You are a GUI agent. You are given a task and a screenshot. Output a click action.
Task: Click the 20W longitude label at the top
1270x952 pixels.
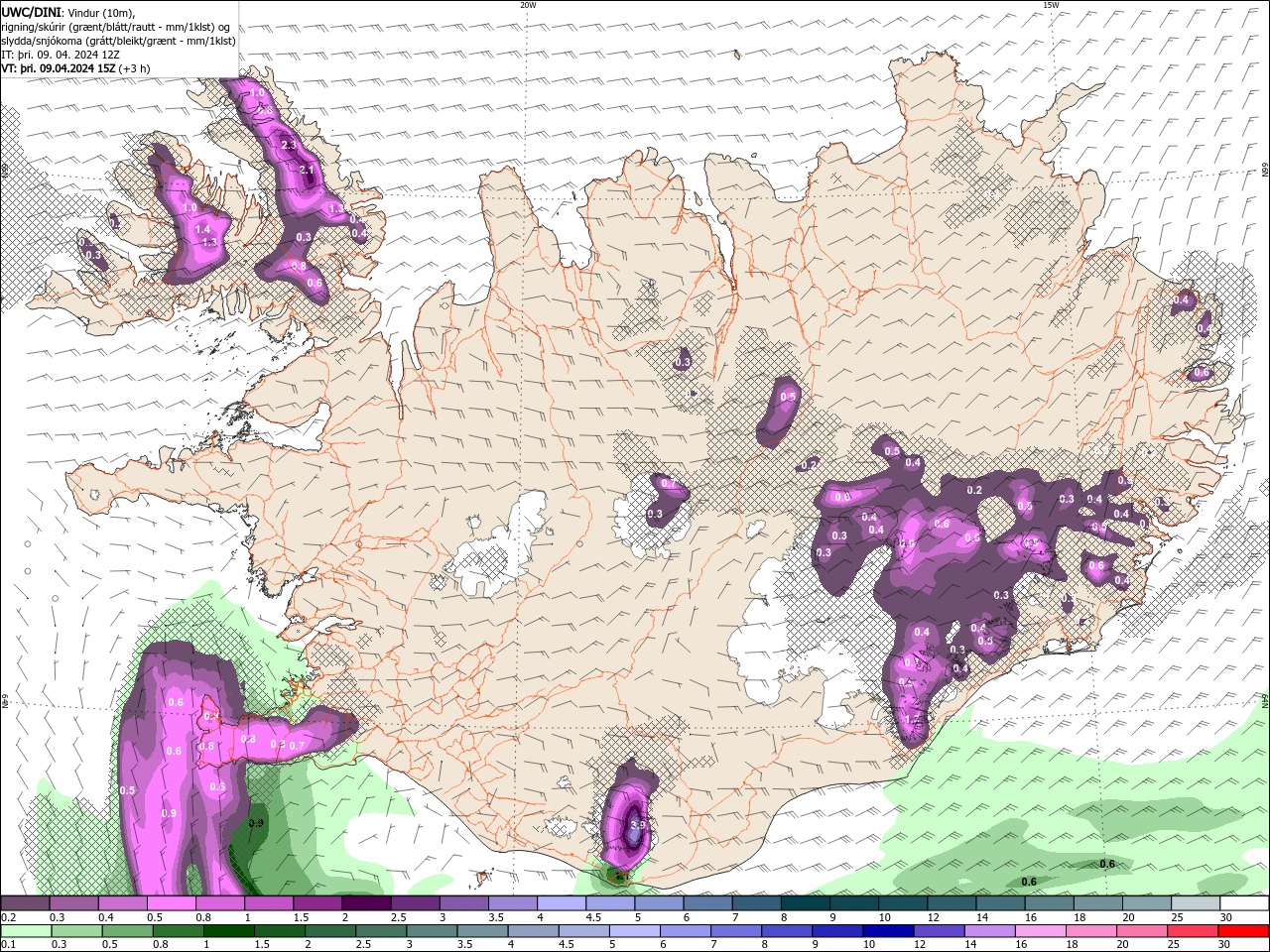[528, 4]
